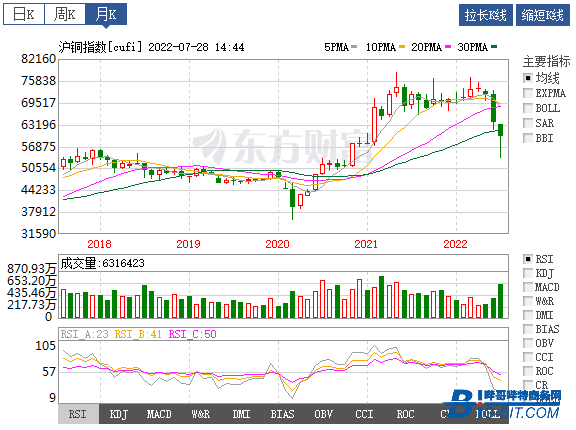This screenshot has width=576, height=430.
Task: Enable the SAR indicator checkbox
Action: [x=528, y=123]
